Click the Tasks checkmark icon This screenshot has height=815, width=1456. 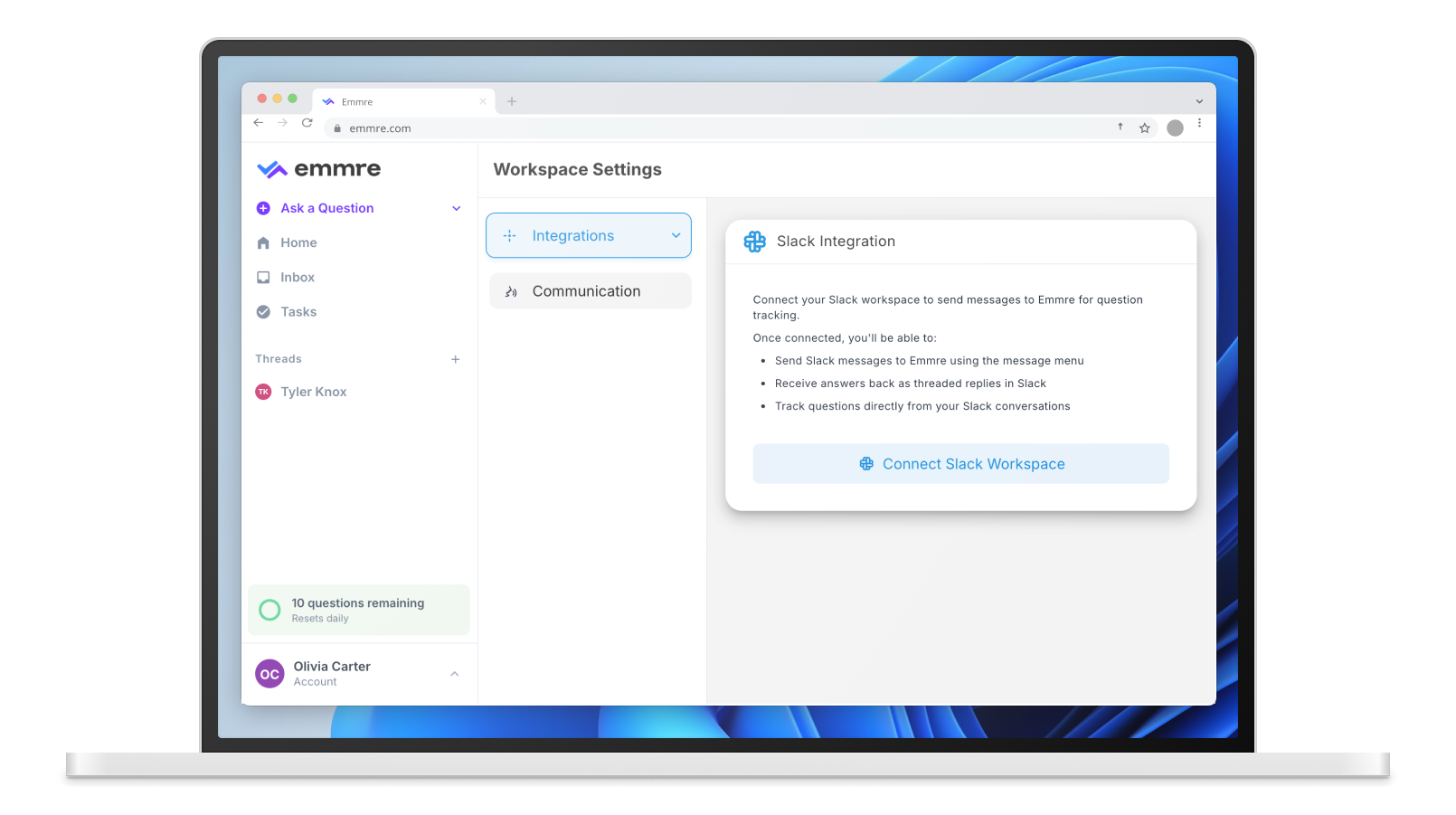pyautogui.click(x=263, y=312)
